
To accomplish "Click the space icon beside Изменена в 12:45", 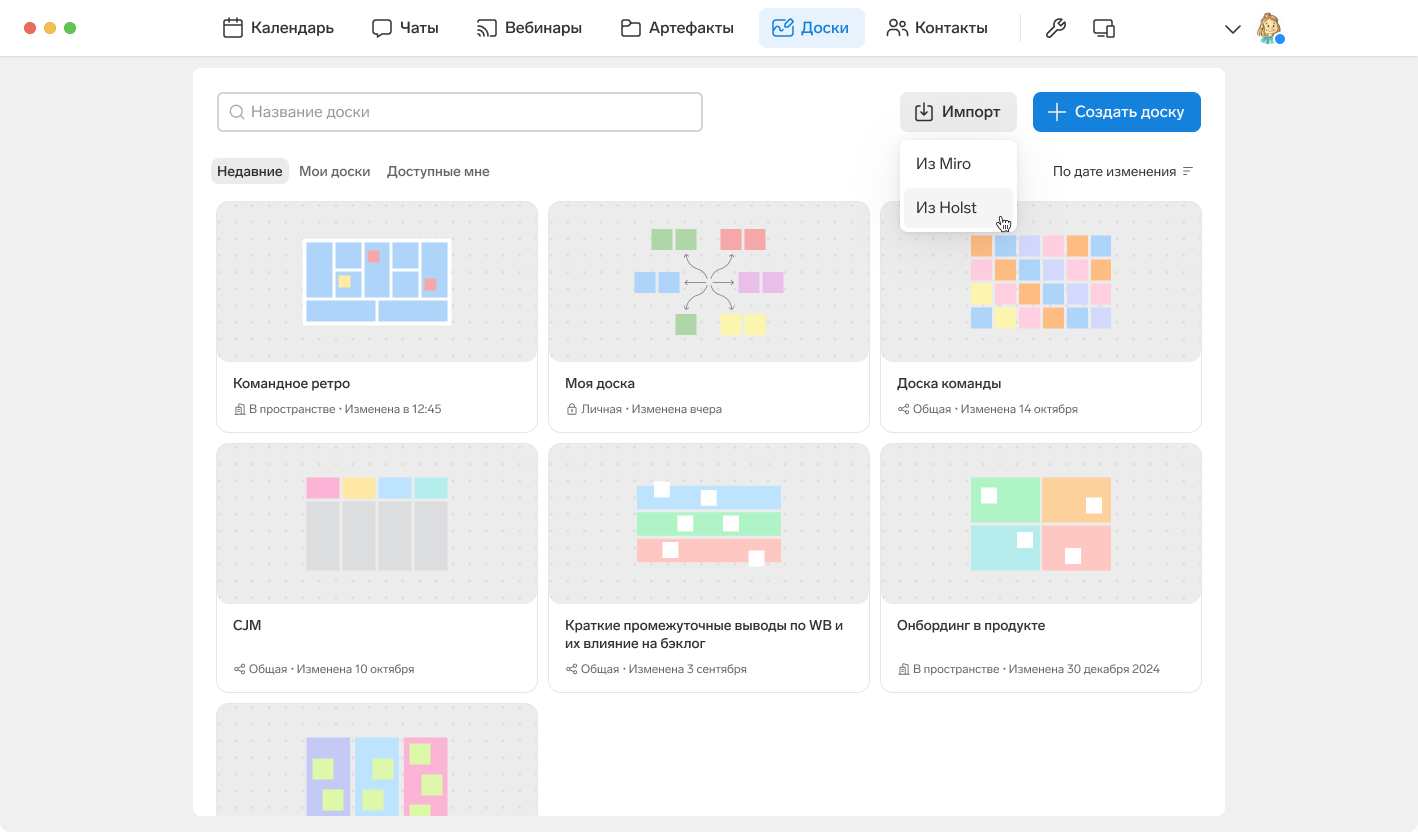I will [240, 409].
